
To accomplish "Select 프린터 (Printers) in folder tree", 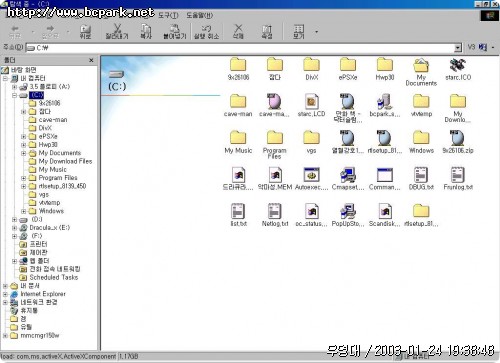I will point(38,244).
